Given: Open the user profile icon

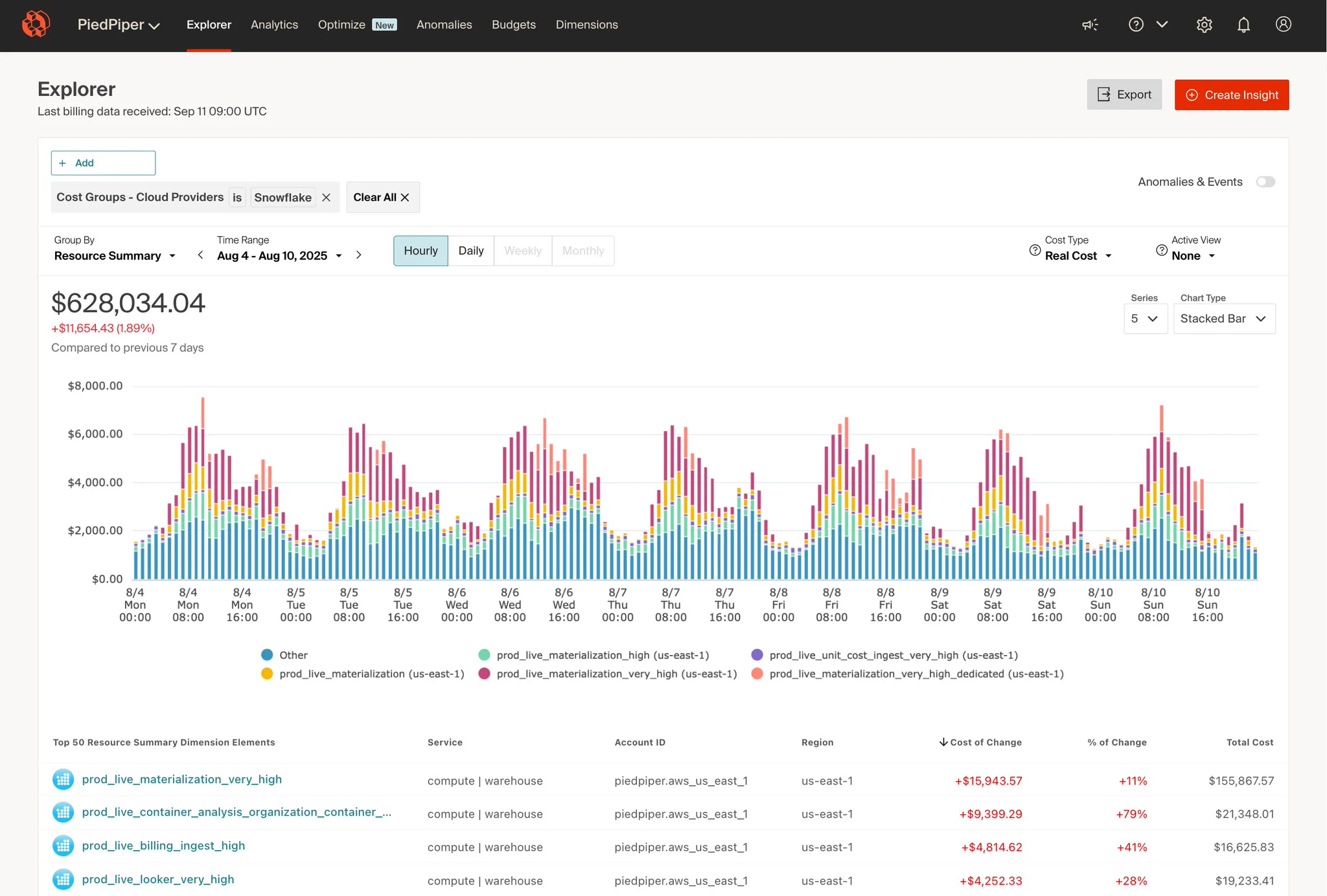Looking at the screenshot, I should click(1283, 24).
